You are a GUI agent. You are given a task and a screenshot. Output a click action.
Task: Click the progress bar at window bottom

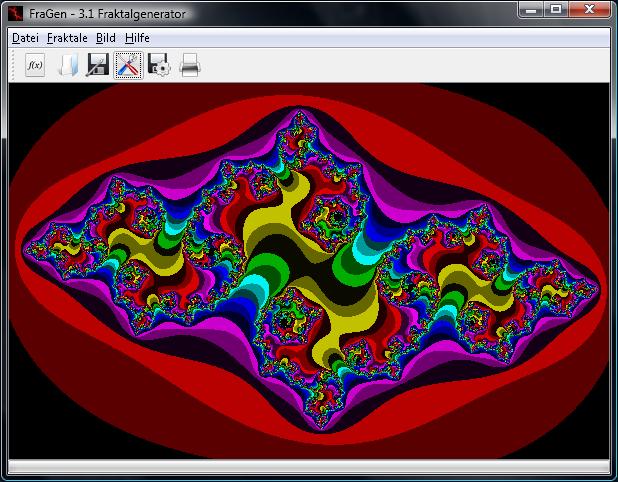tap(308, 467)
